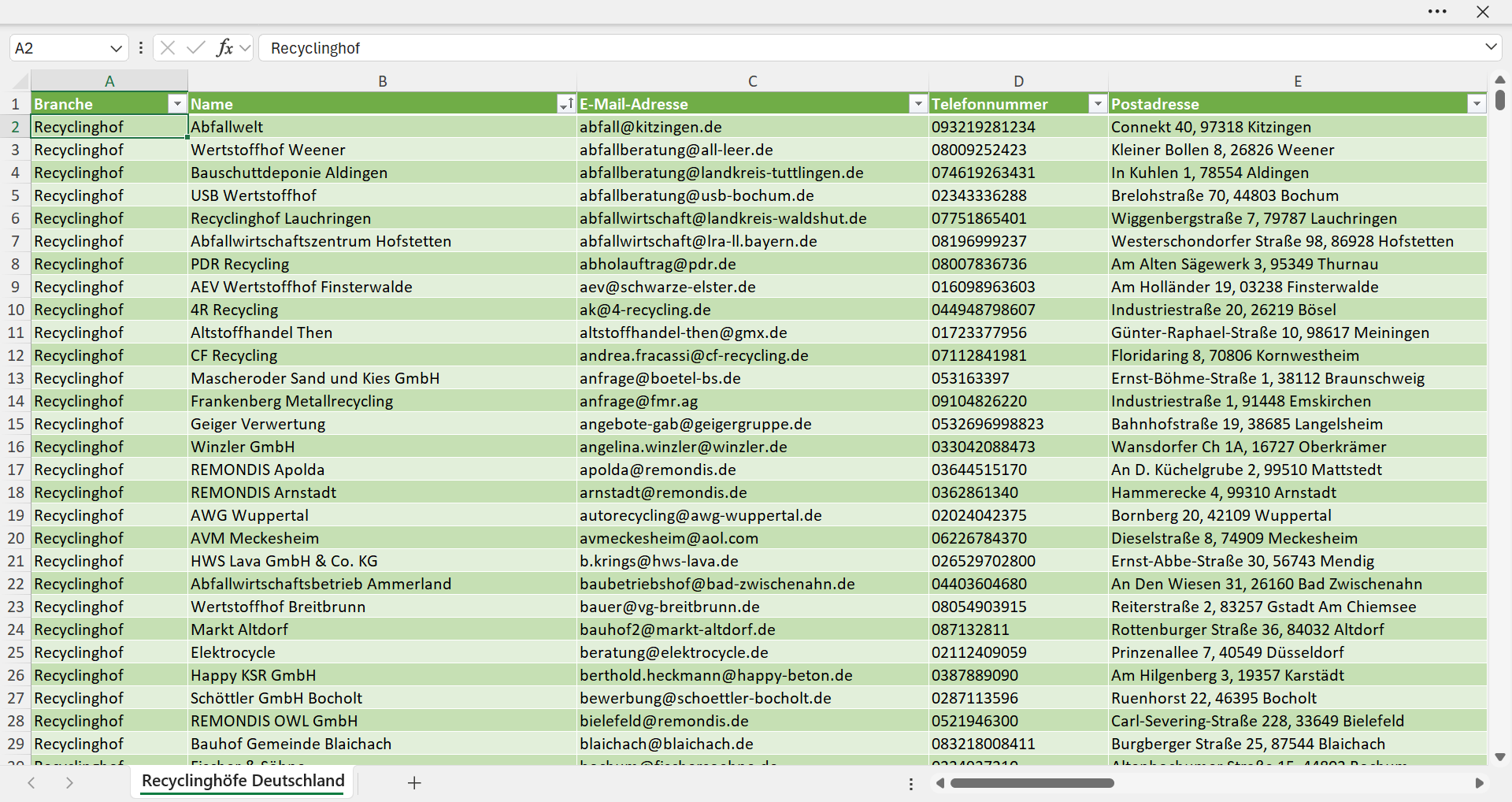The image size is (1512, 802).
Task: Select cell HWS Lava GmbH & Co. KG
Action: tap(383, 561)
